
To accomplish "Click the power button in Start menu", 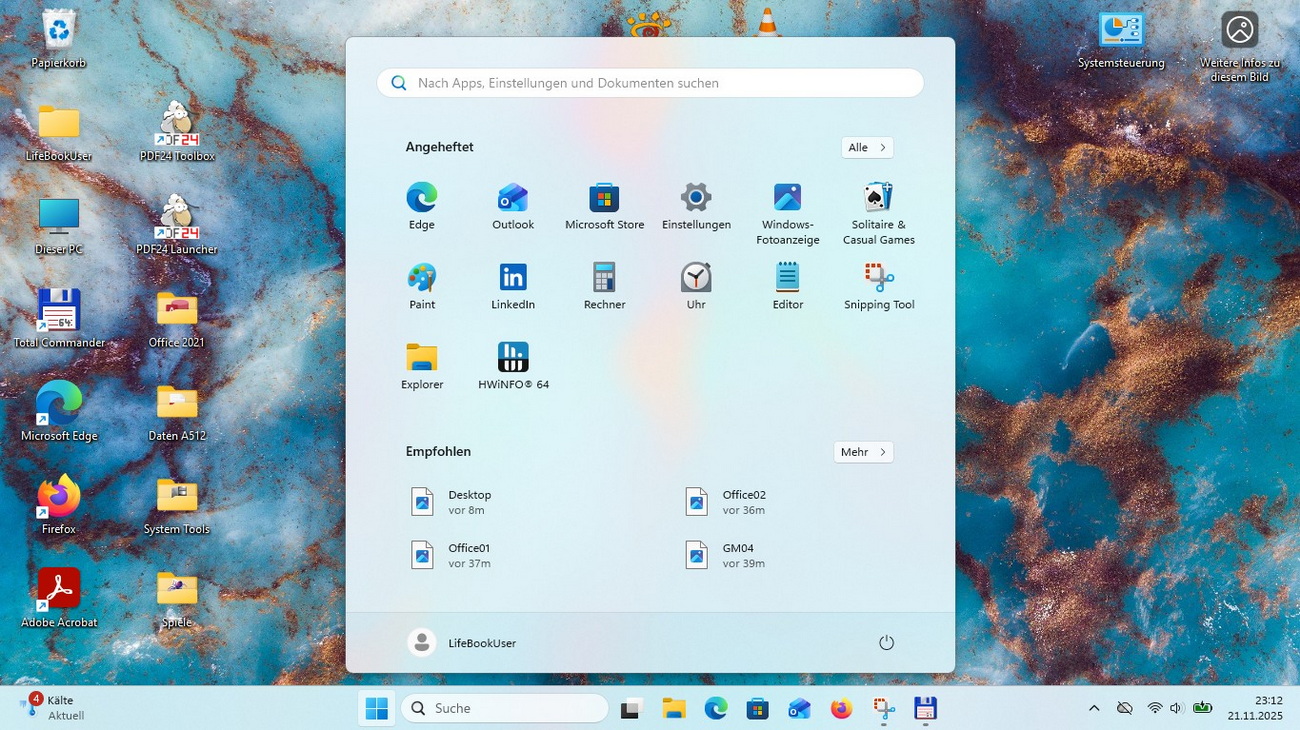I will pos(886,643).
